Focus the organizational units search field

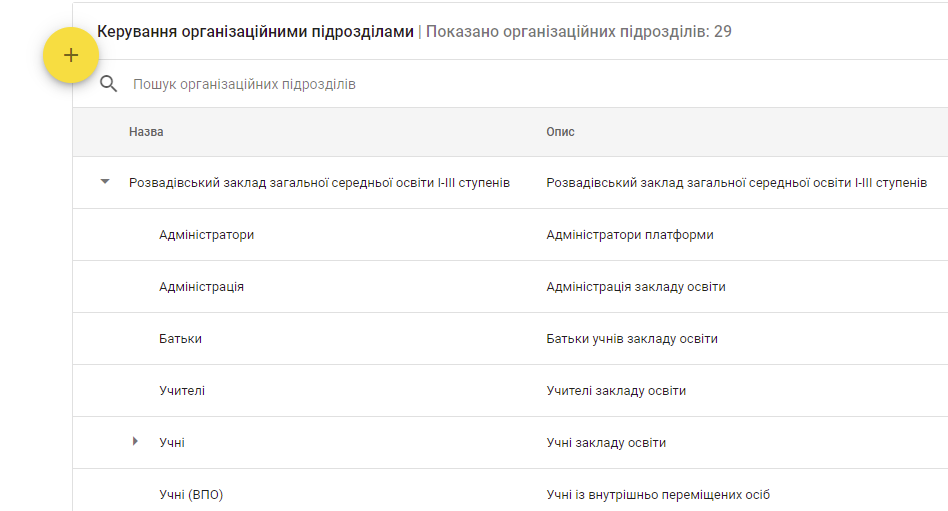point(532,84)
